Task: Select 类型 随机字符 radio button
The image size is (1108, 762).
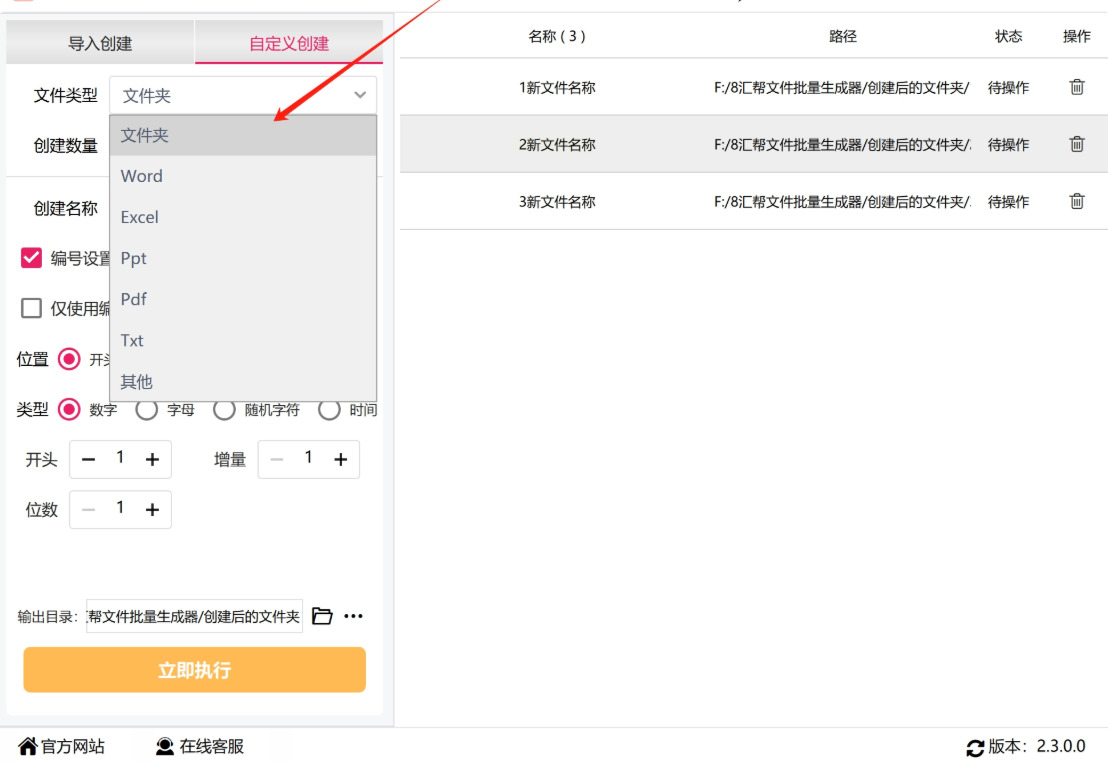Action: pyautogui.click(x=224, y=409)
